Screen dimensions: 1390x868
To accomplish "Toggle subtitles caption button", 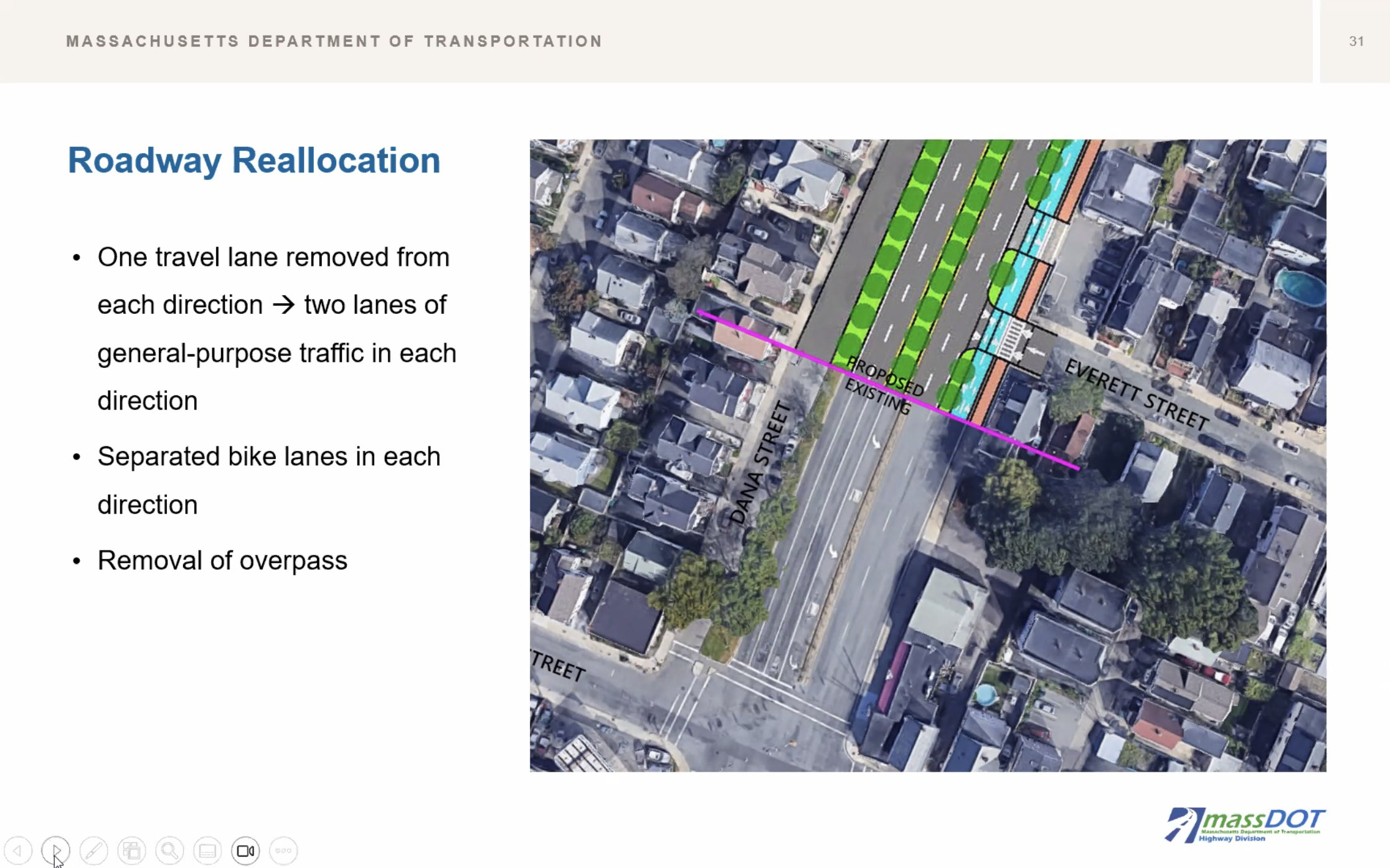I will (207, 851).
